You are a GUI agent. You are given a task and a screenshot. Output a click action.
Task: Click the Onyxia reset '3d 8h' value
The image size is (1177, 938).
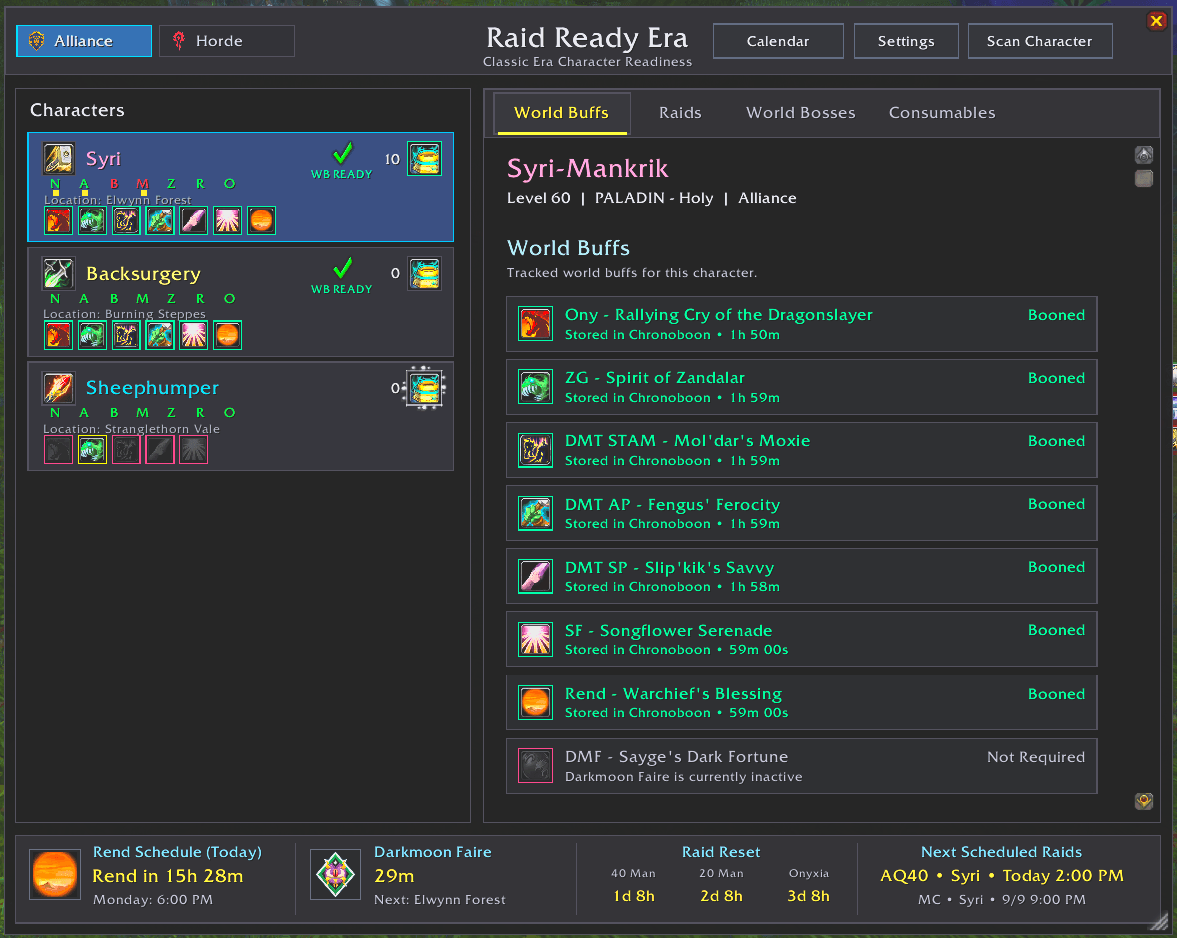pos(808,896)
